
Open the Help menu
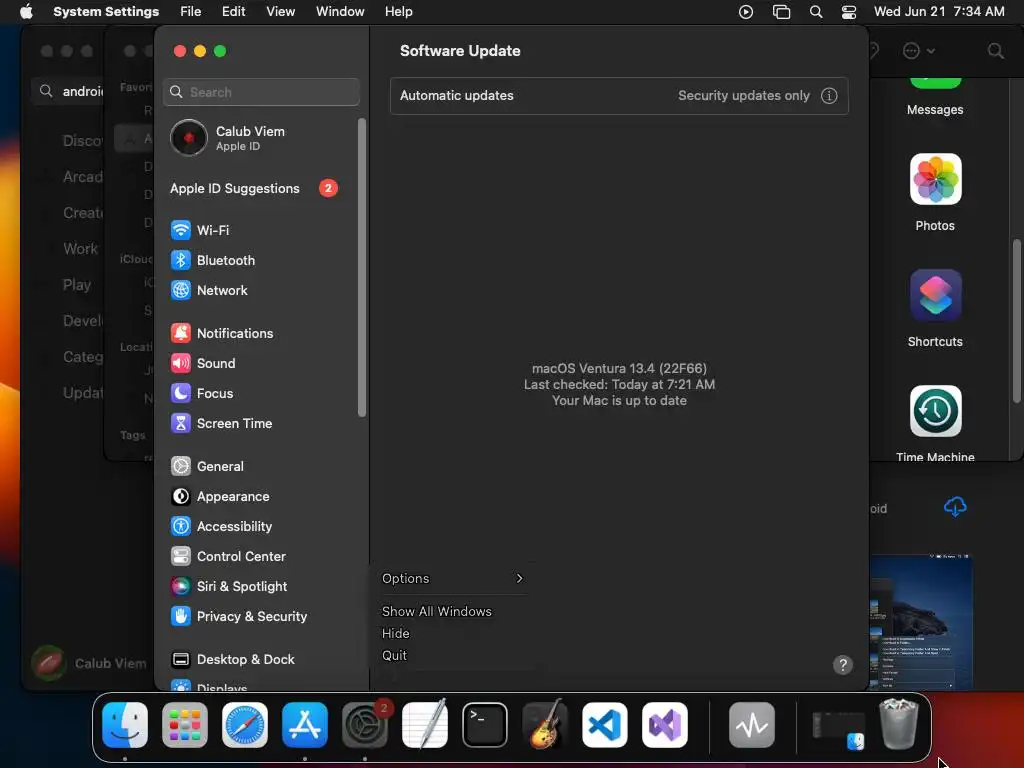(x=398, y=12)
